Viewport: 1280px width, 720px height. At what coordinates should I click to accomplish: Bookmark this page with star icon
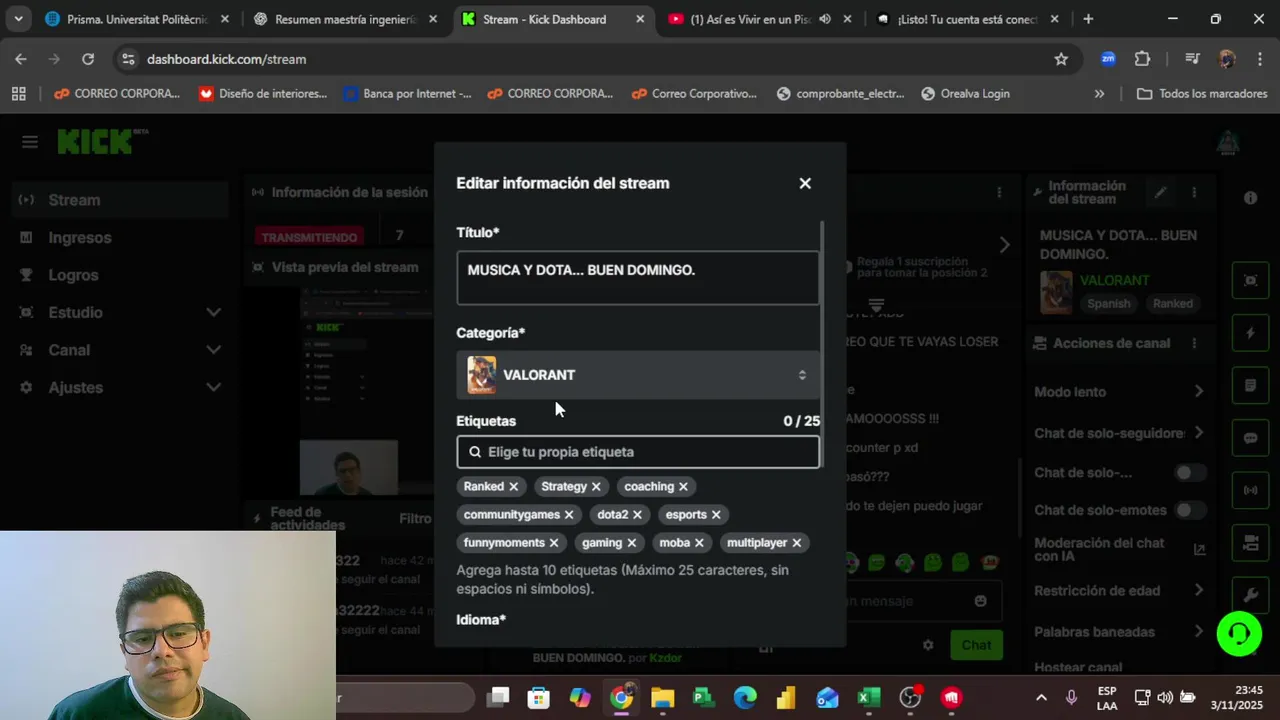point(1061,59)
